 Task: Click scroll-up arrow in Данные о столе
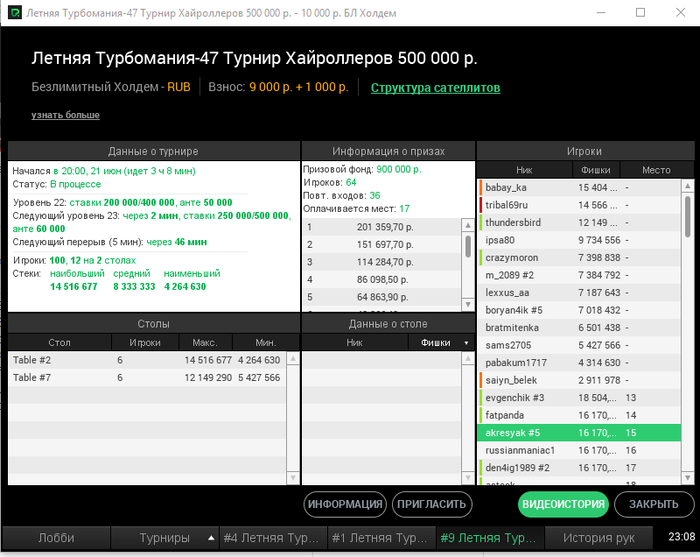[468, 358]
